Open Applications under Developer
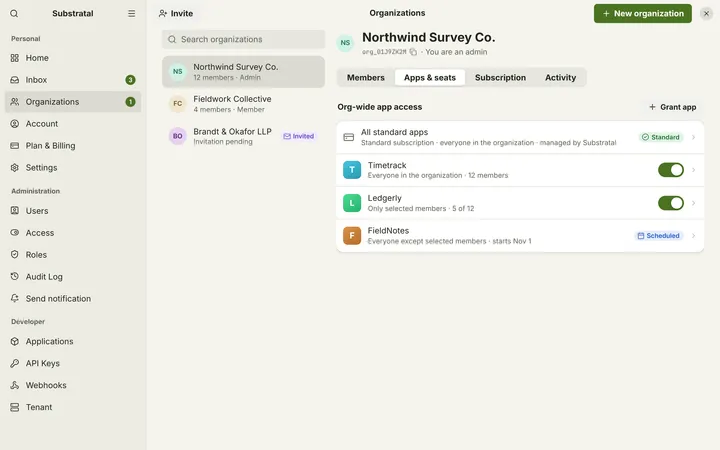Viewport: 720px width, 450px height. point(73,341)
